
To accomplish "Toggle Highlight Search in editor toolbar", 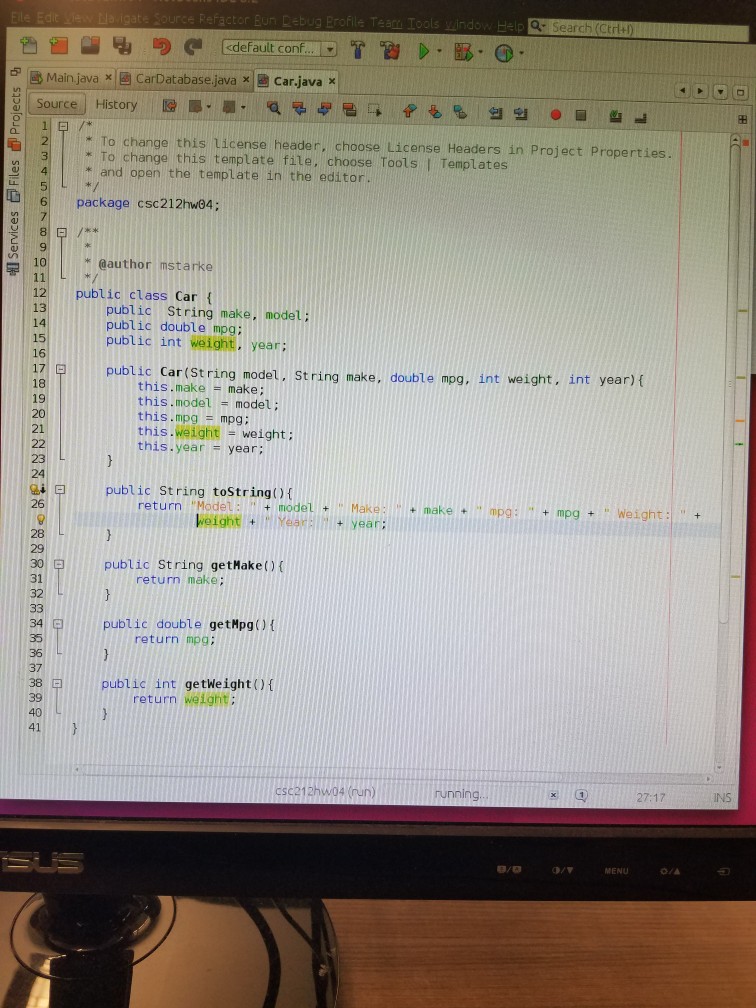I will (x=350, y=110).
